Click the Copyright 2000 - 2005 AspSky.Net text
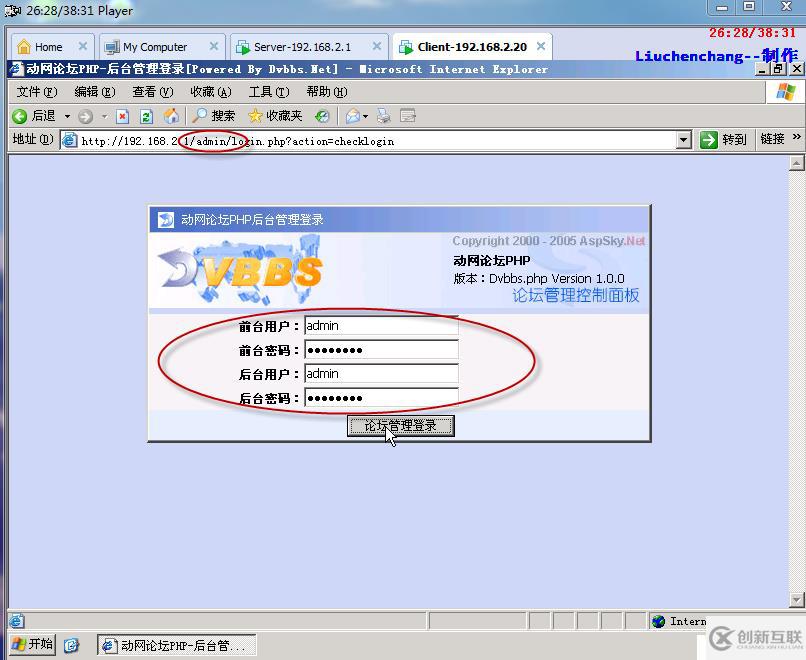 [x=548, y=241]
